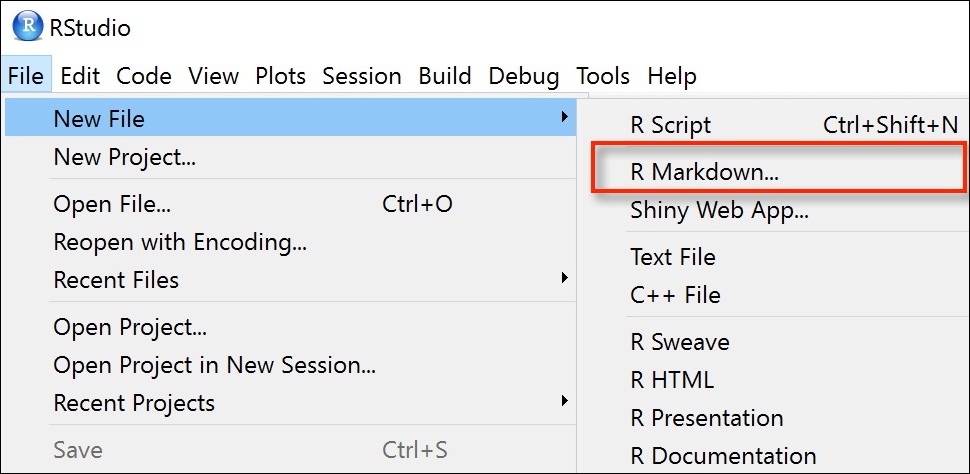This screenshot has height=474, width=970.
Task: Click Open File... menu entry
Action: click(112, 204)
